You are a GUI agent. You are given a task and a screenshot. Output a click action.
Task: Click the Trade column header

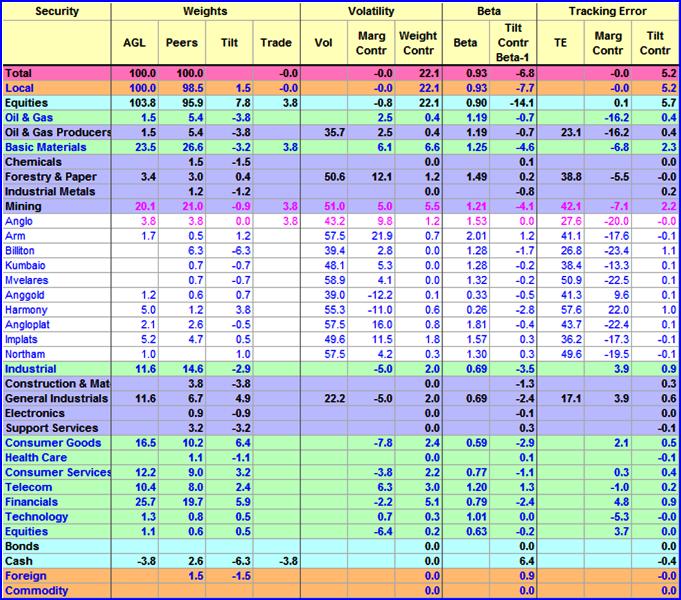276,43
